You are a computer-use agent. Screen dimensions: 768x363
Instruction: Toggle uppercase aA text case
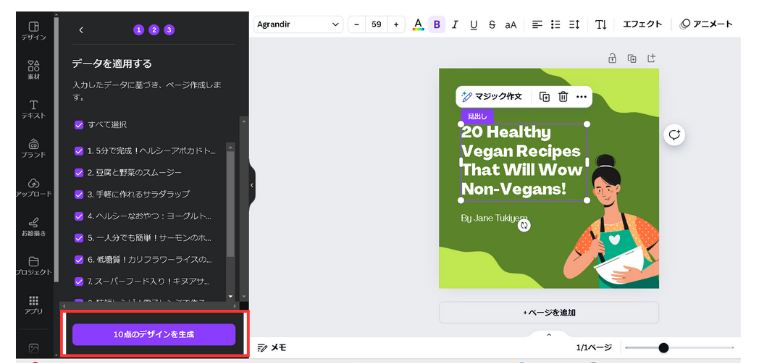[510, 24]
